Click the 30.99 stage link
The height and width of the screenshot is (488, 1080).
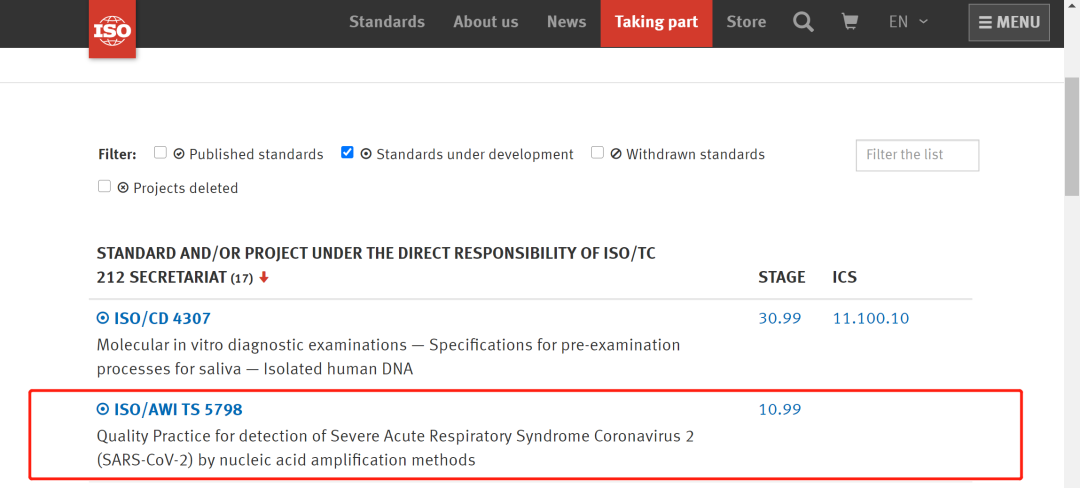coord(779,318)
